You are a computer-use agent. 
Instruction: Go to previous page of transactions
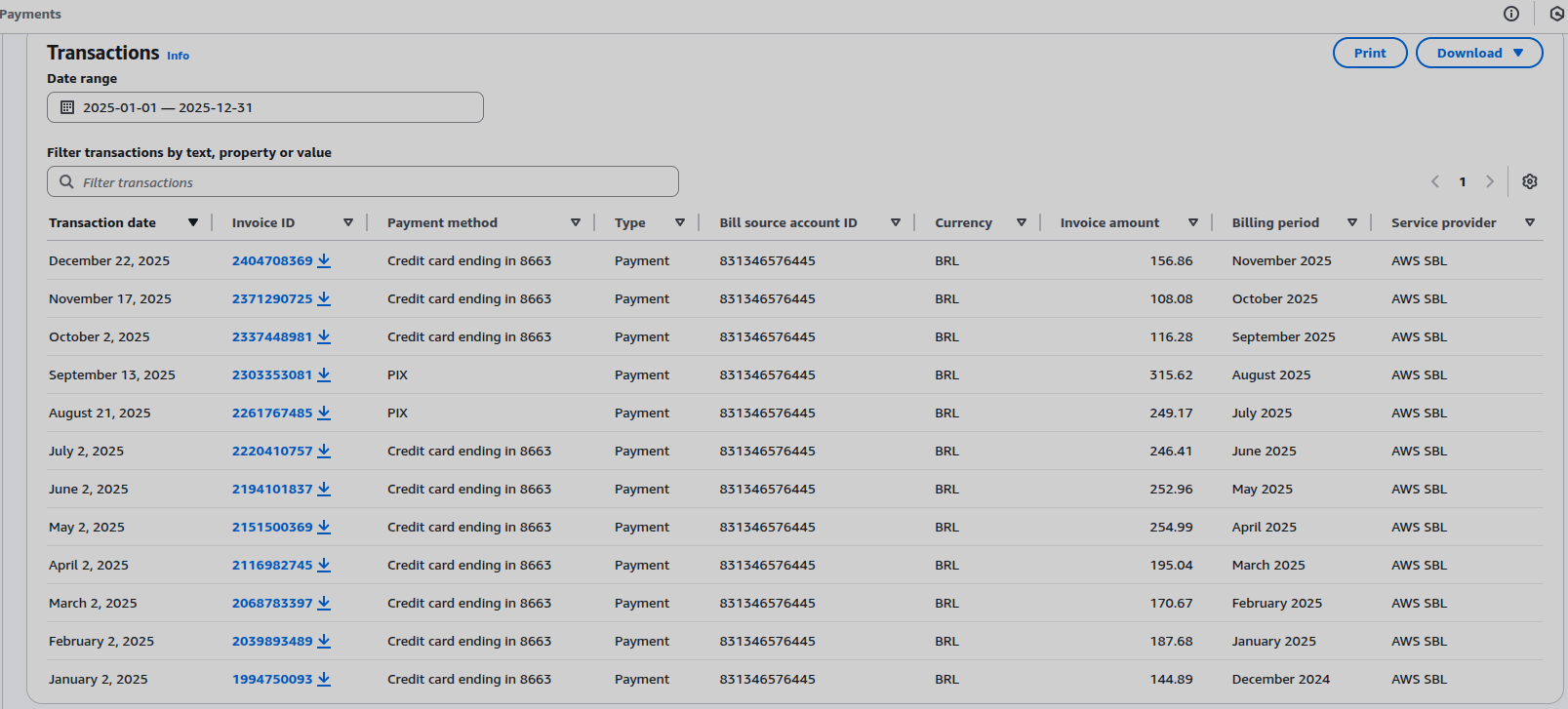pyautogui.click(x=1435, y=181)
